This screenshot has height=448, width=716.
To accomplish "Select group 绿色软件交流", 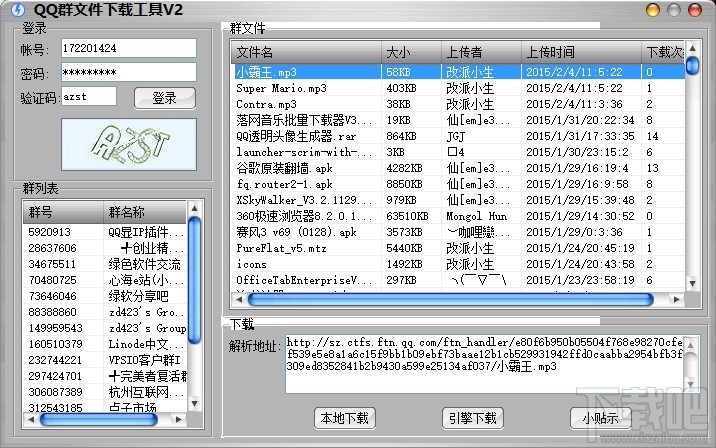I will (x=105, y=264).
